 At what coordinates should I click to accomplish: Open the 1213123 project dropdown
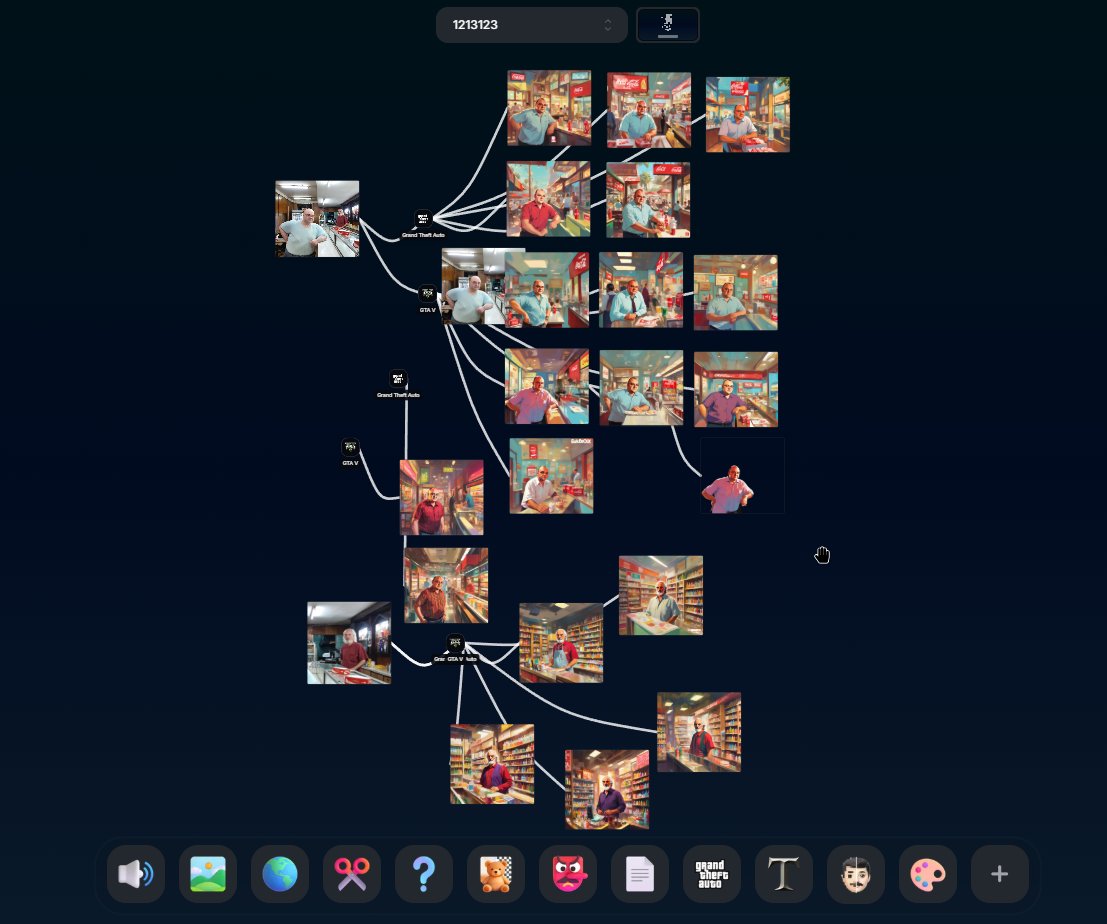pos(531,25)
